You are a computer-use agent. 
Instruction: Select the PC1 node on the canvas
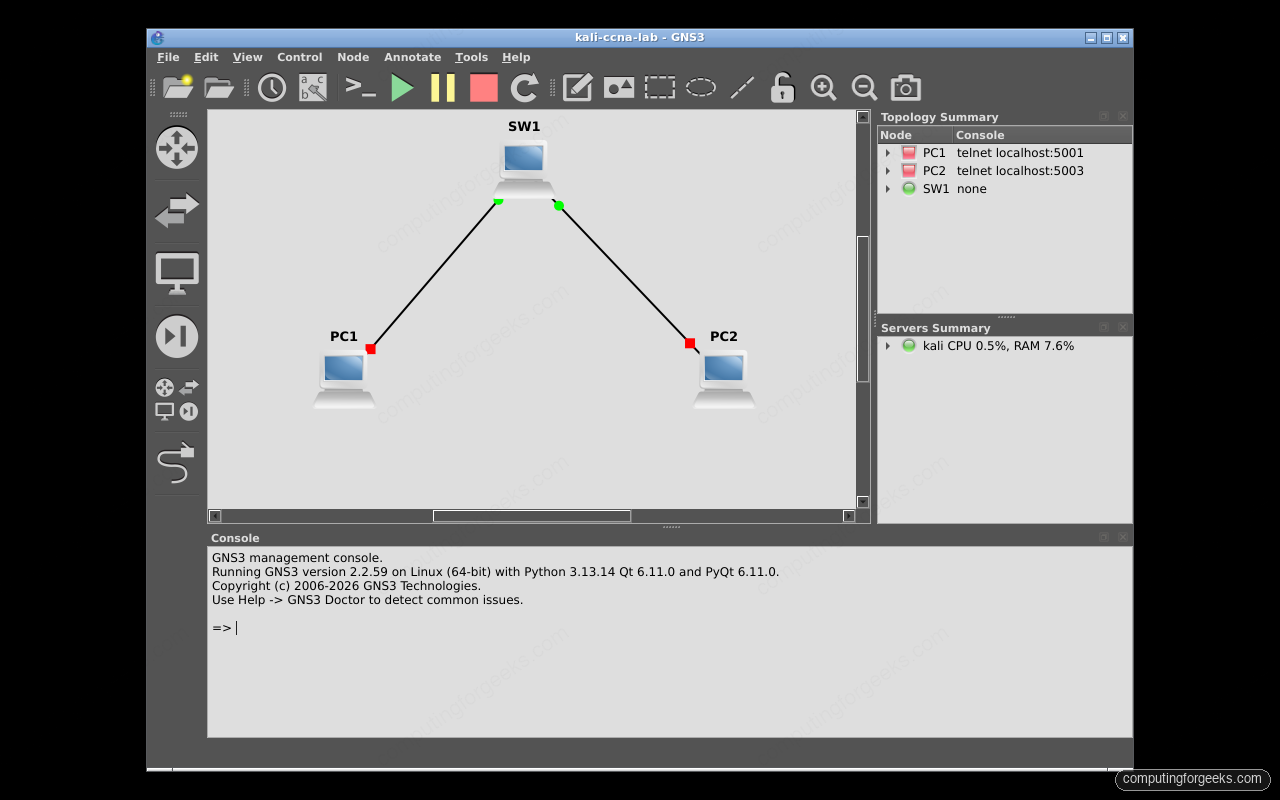(x=344, y=379)
